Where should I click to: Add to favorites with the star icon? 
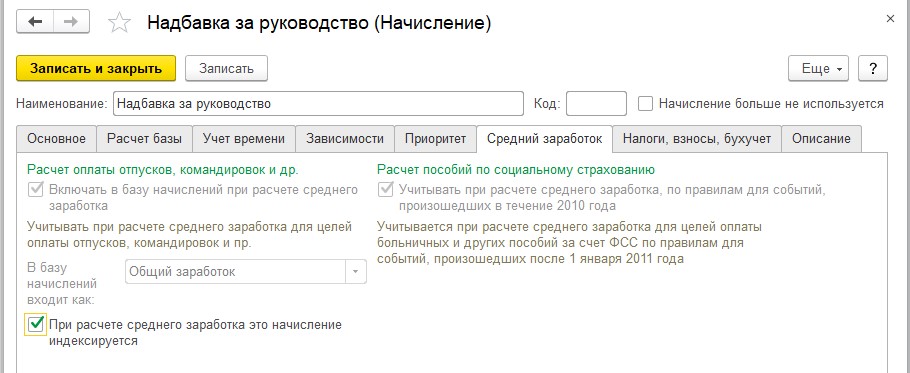[120, 23]
